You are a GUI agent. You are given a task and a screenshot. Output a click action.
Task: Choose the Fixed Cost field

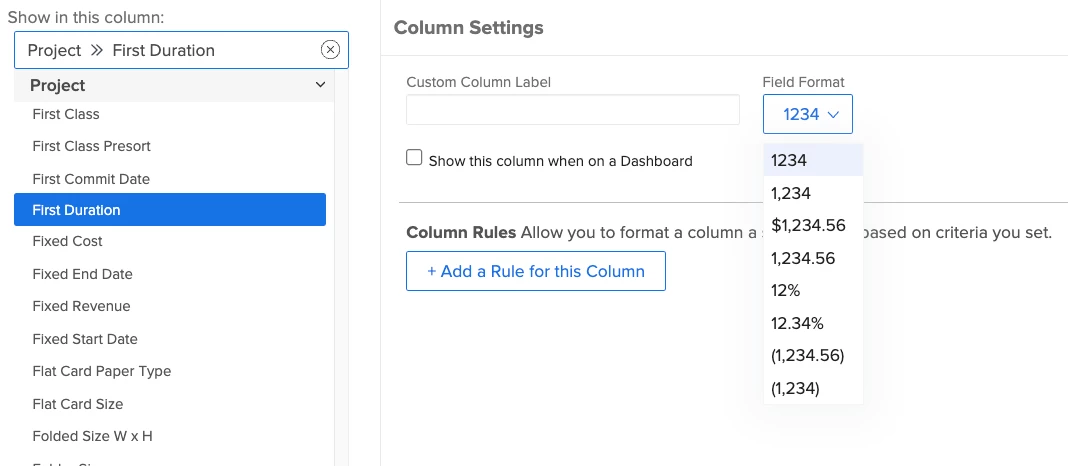click(x=68, y=241)
